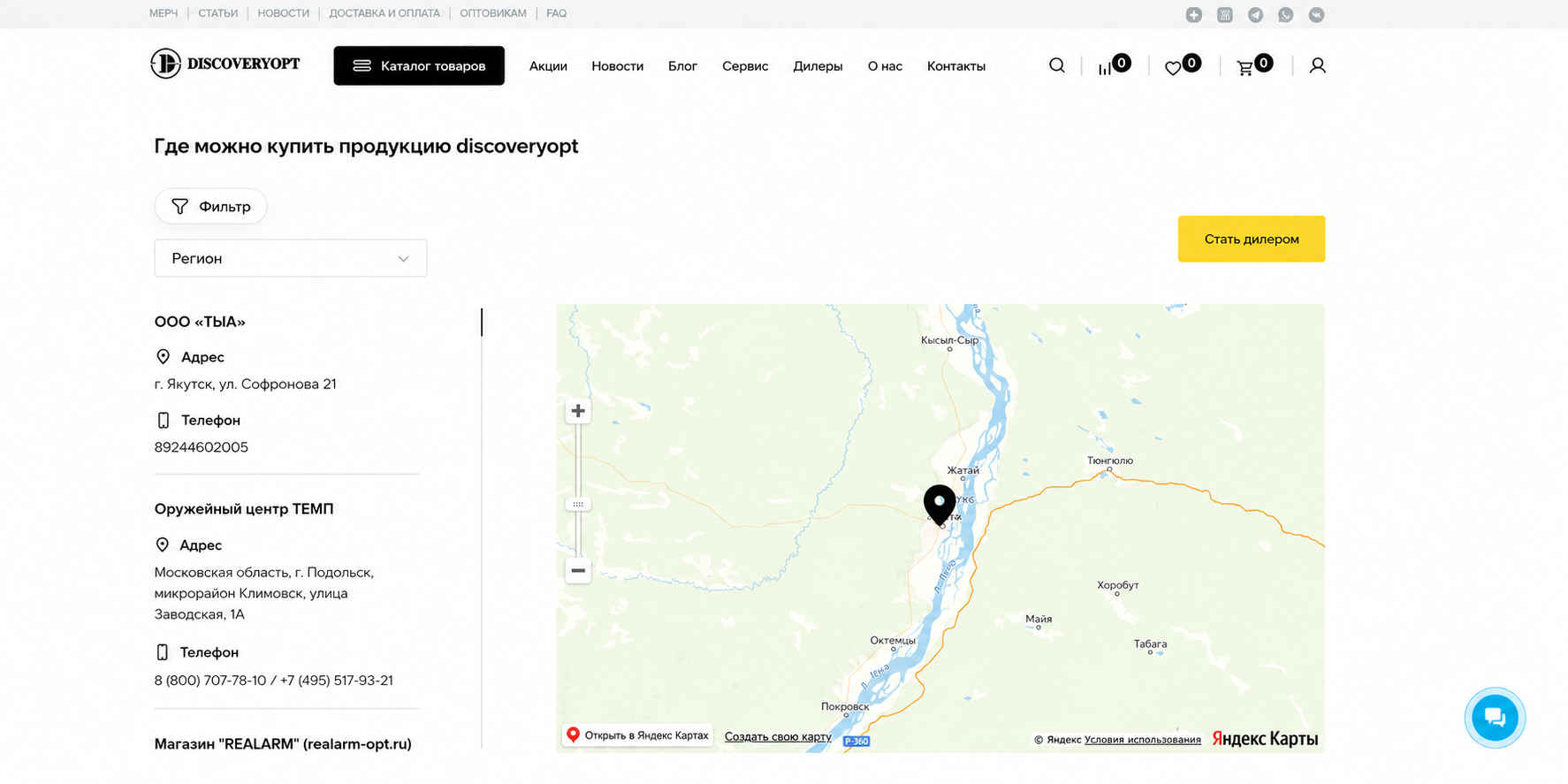Open Каталог товаров menu

point(419,65)
